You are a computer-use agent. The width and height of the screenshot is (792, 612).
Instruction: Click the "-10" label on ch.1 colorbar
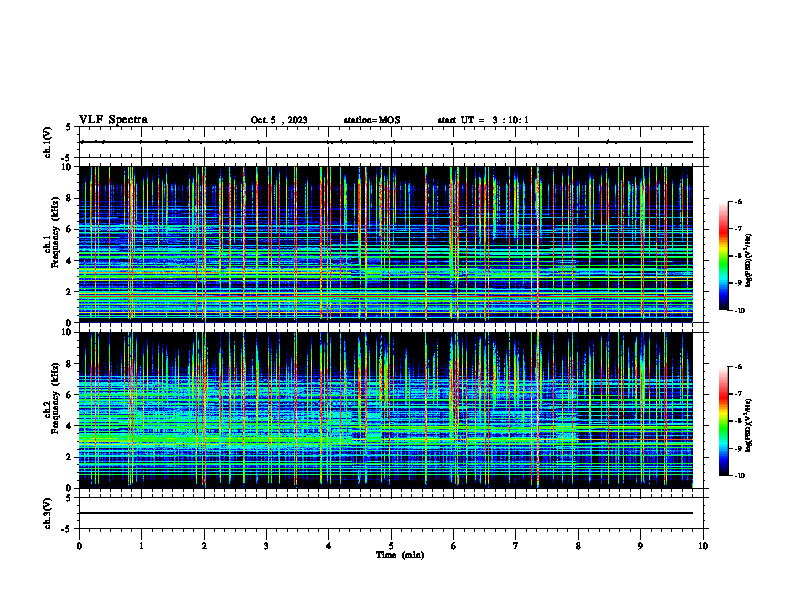740,311
